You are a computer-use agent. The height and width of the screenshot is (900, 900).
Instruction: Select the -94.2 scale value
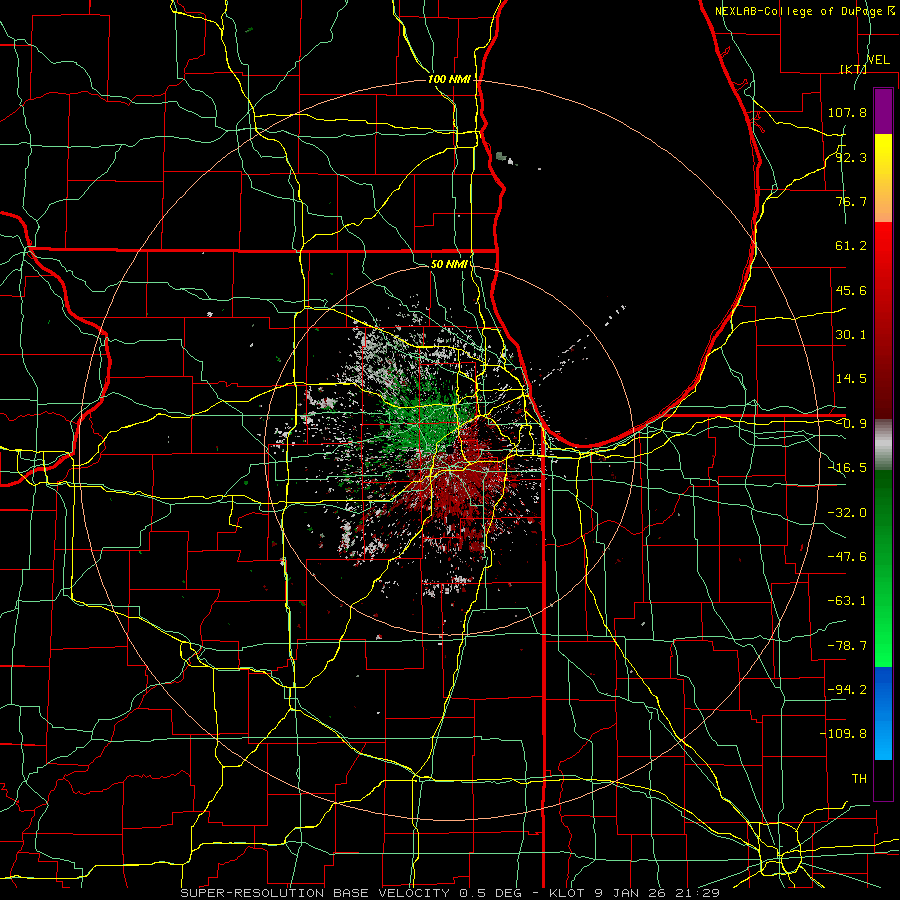[847, 690]
